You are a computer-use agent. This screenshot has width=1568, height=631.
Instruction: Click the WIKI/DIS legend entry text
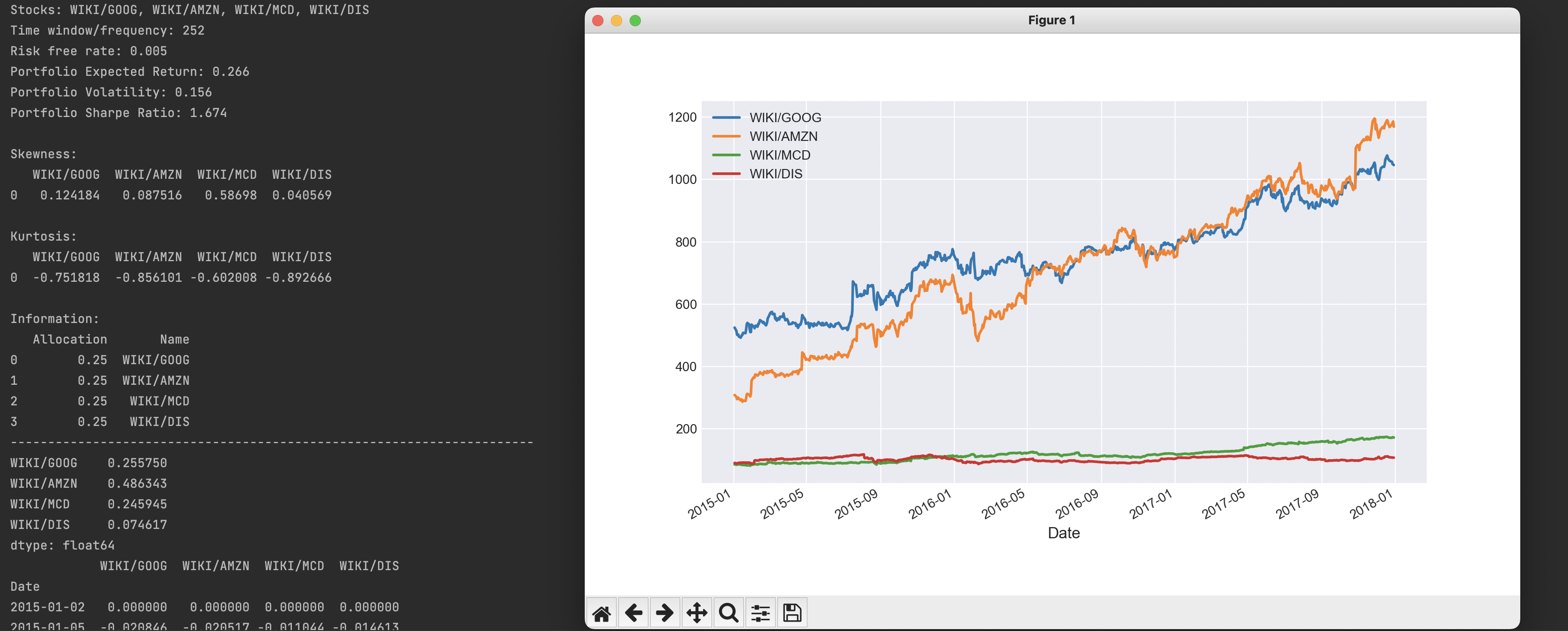(x=776, y=174)
